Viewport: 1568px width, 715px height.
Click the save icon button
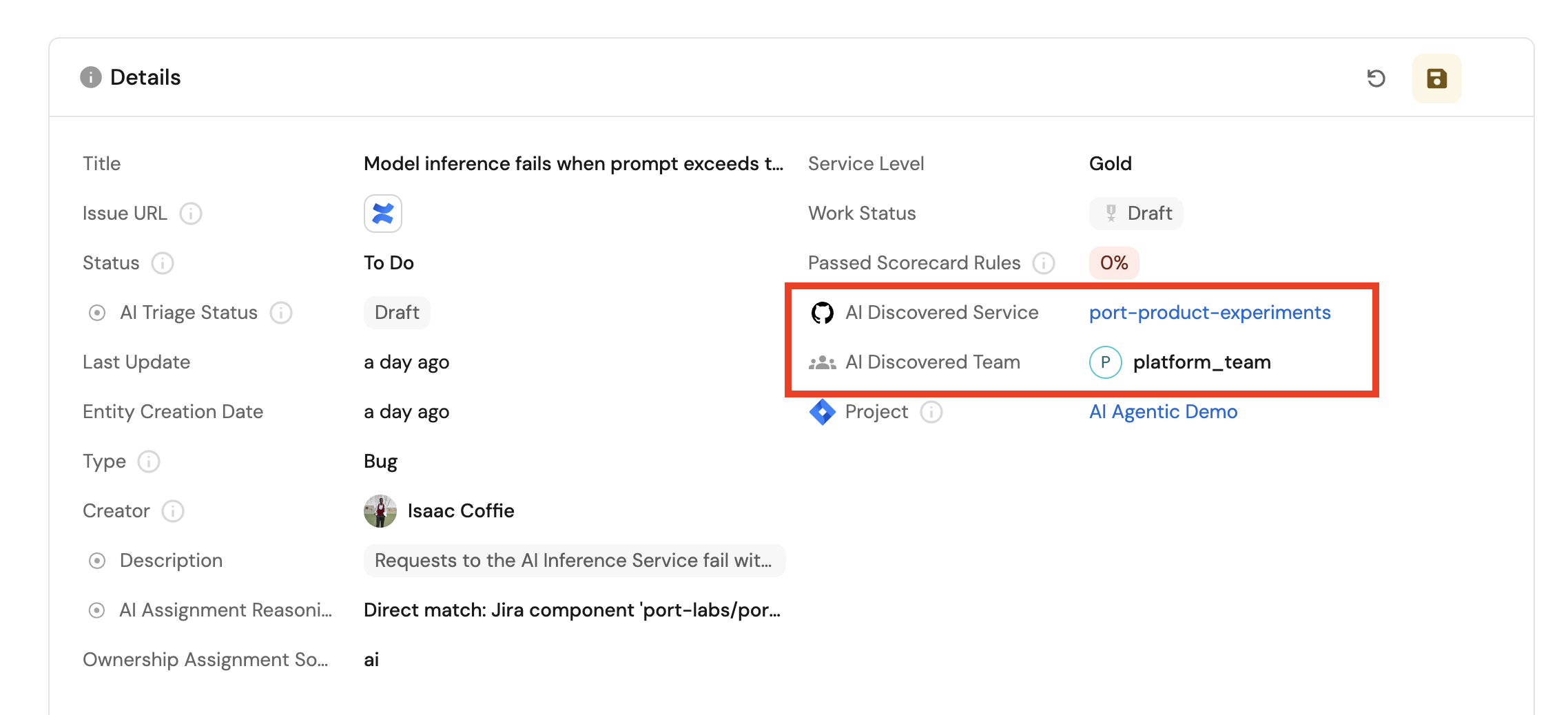pyautogui.click(x=1436, y=79)
